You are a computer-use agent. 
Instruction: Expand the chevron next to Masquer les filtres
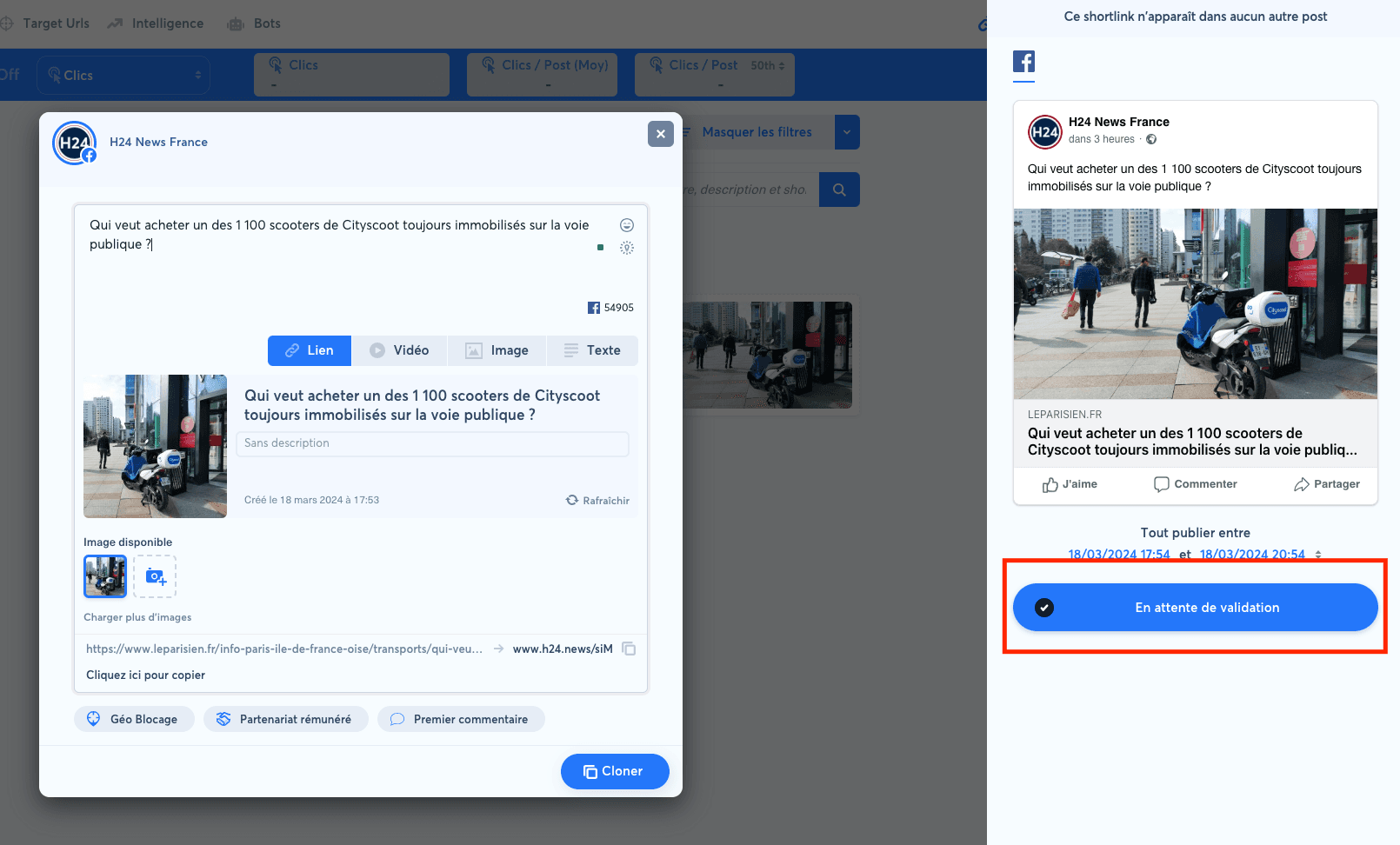click(847, 132)
